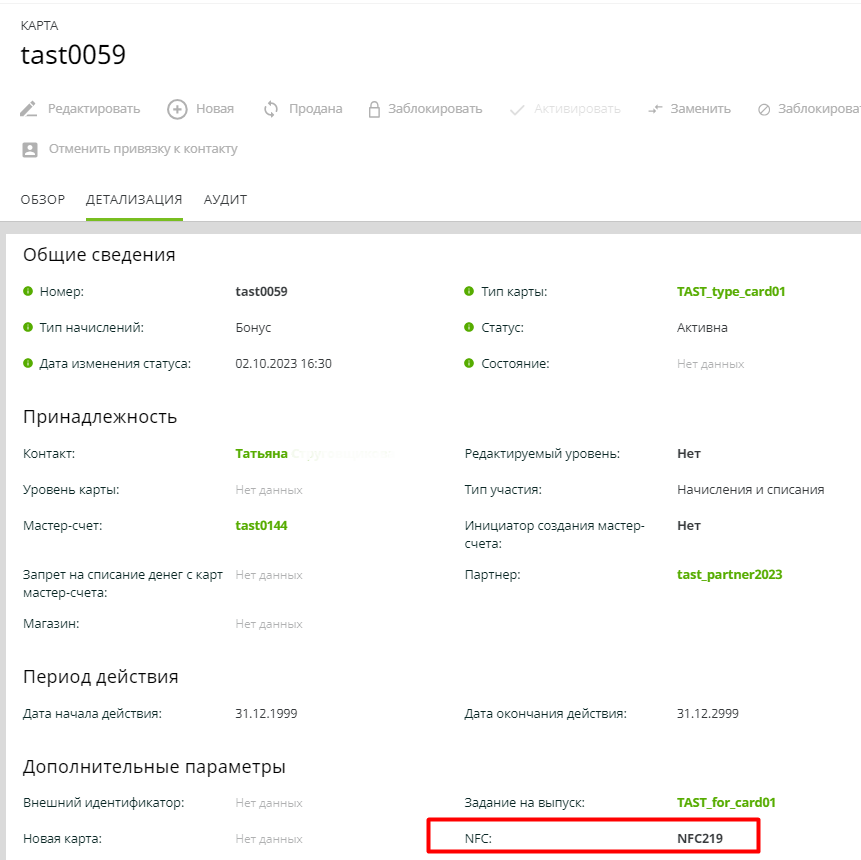Click the plus-circle icon for Новая
This screenshot has width=861, height=860.
tap(177, 109)
